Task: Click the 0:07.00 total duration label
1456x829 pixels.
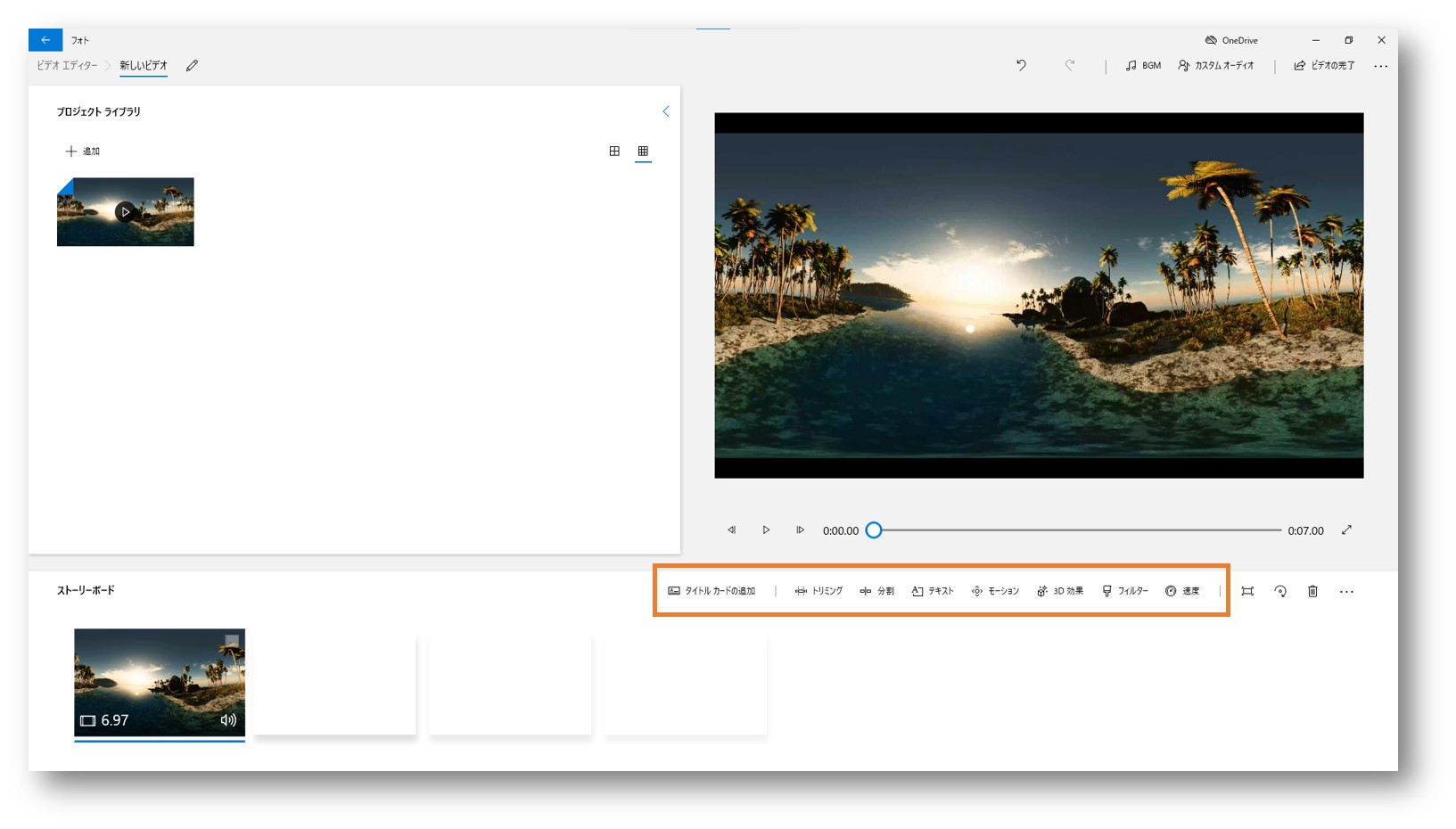Action: pyautogui.click(x=1305, y=530)
